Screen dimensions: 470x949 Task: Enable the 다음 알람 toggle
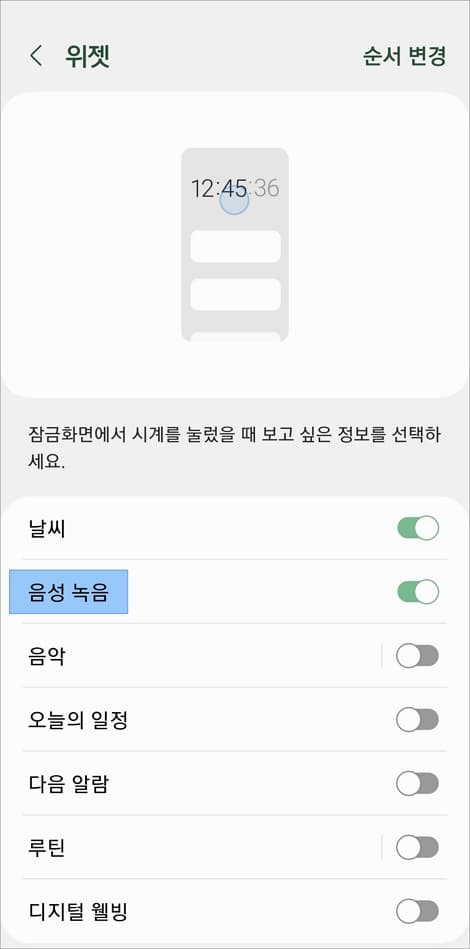coord(417,784)
